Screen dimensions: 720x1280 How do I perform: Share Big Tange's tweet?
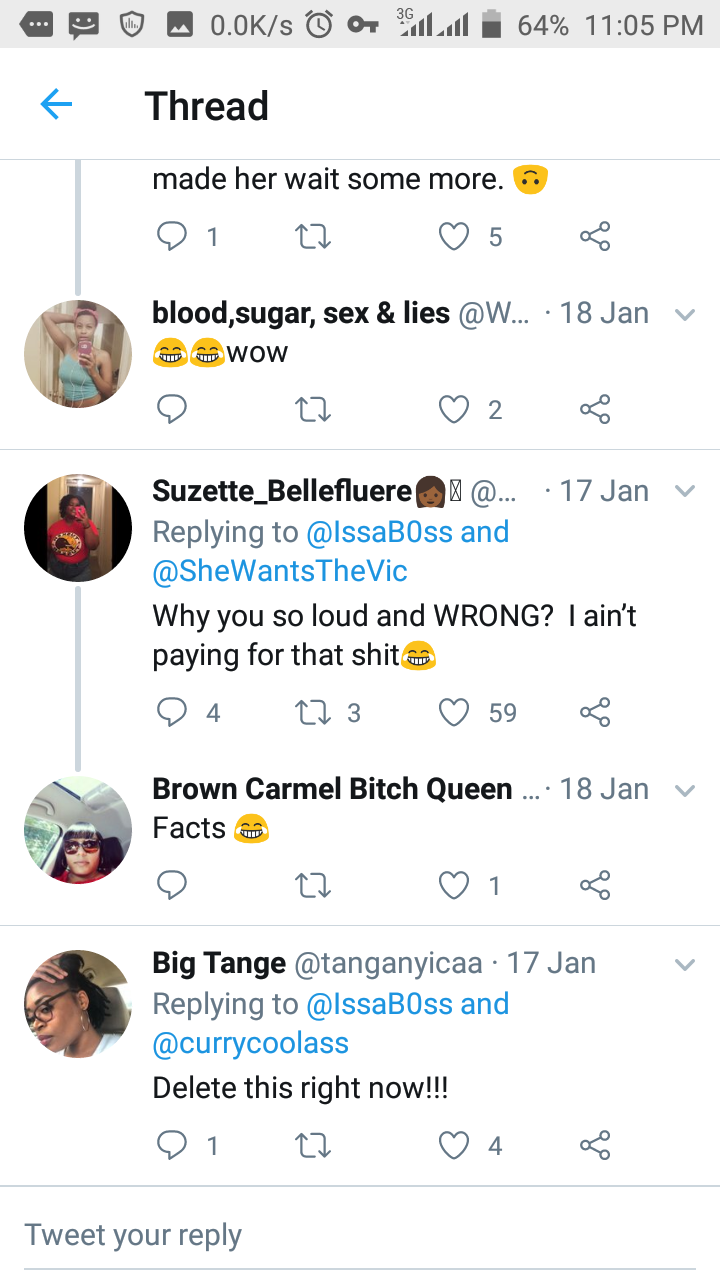(594, 1145)
